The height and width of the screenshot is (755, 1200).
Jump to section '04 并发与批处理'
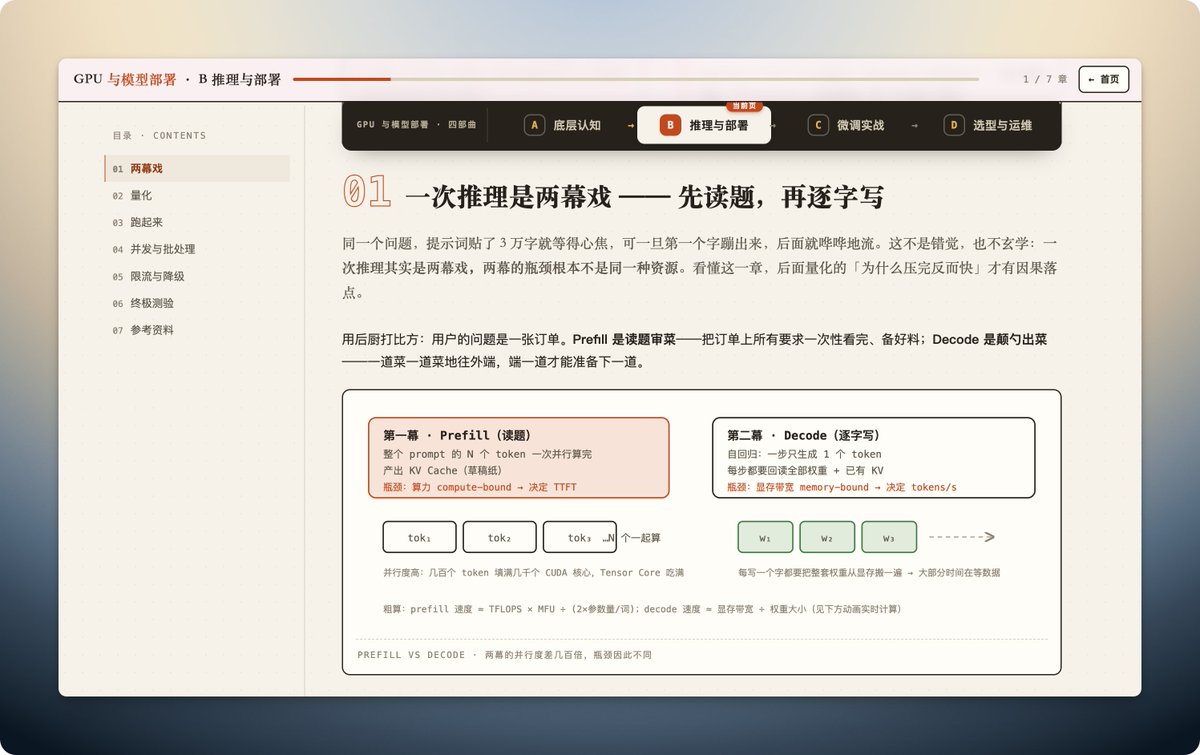coord(197,249)
